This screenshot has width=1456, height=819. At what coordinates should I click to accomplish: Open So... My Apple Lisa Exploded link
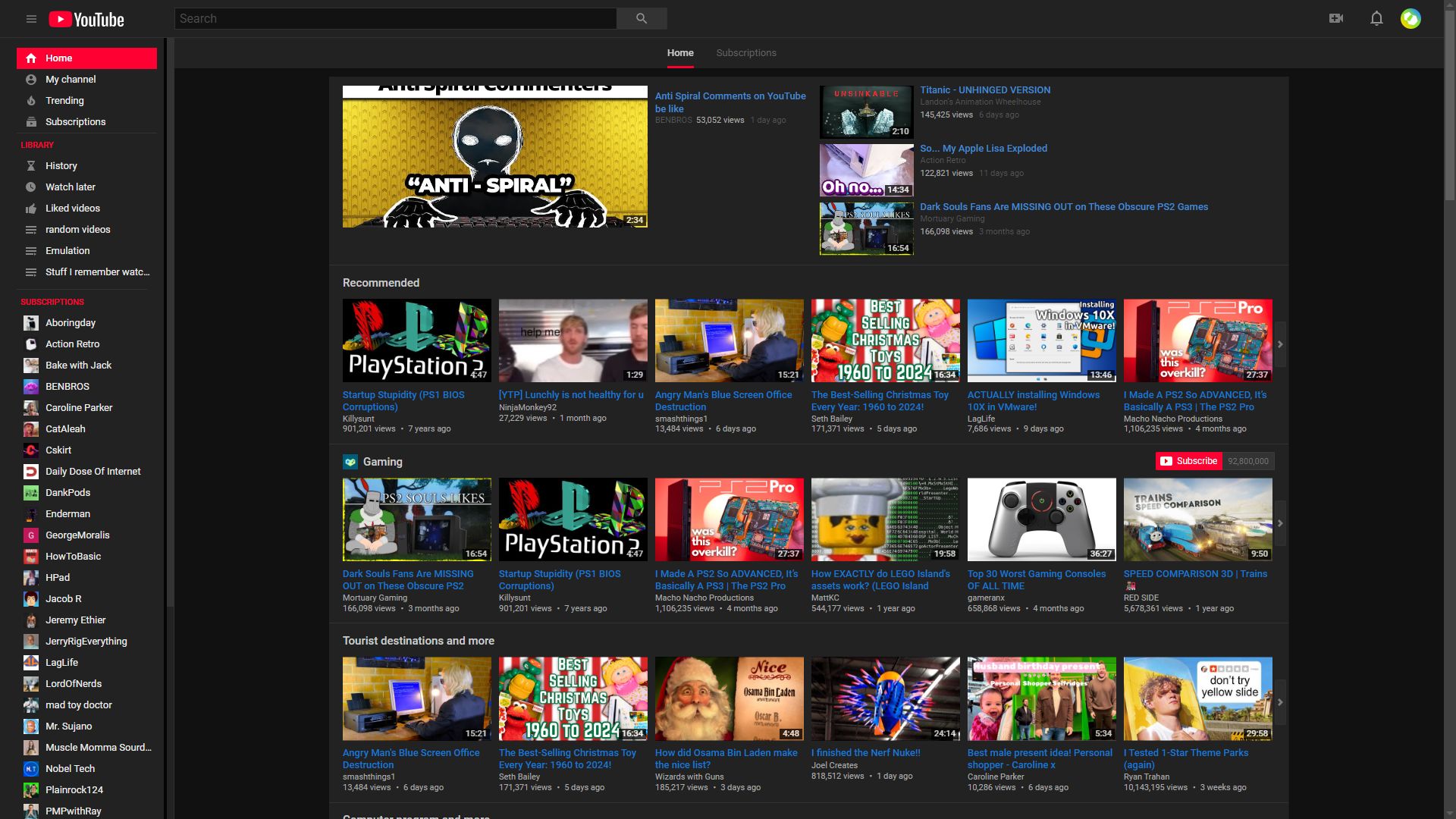click(x=984, y=148)
